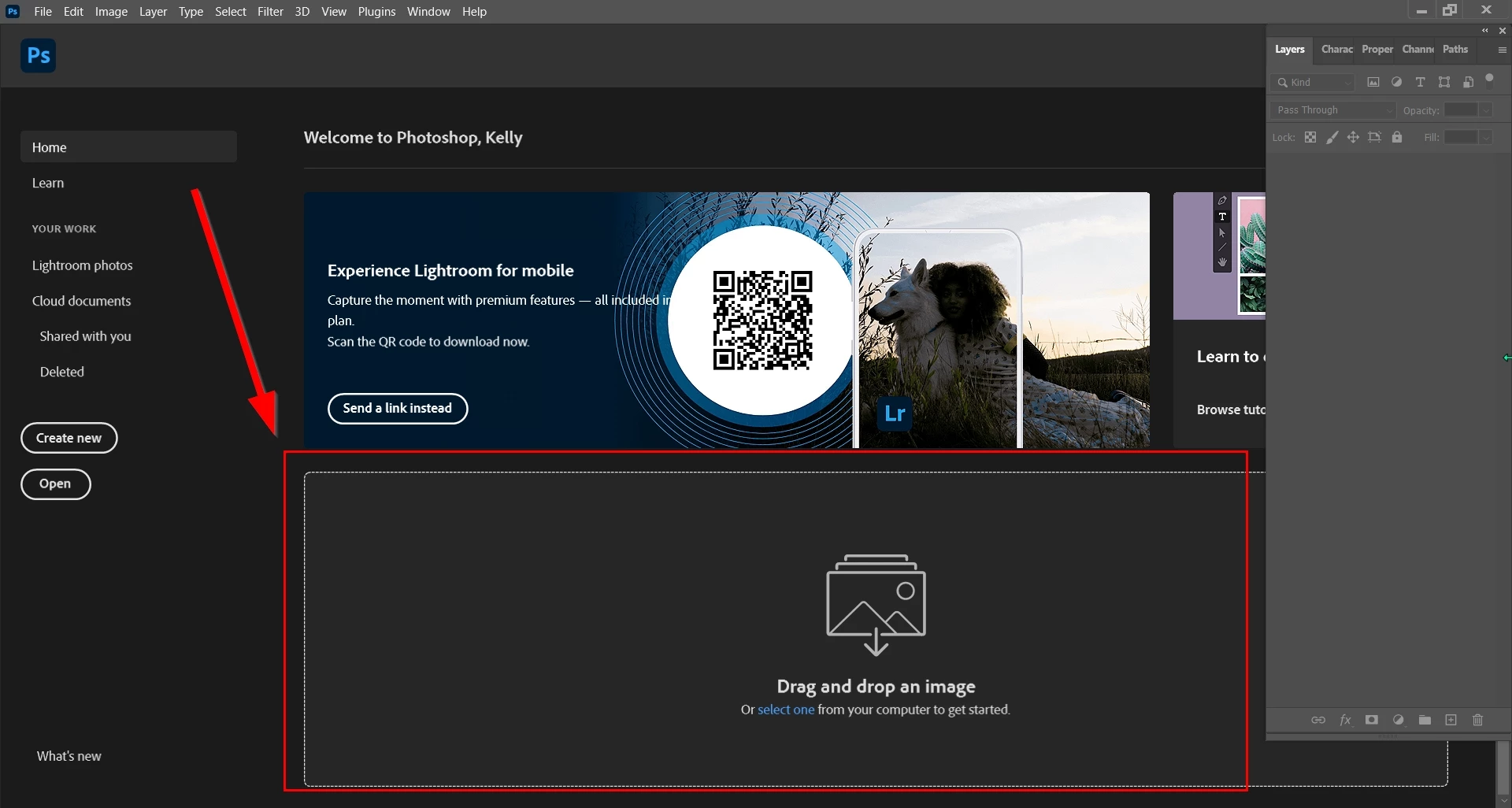
Task: Create a new layer group folder
Action: pyautogui.click(x=1425, y=720)
